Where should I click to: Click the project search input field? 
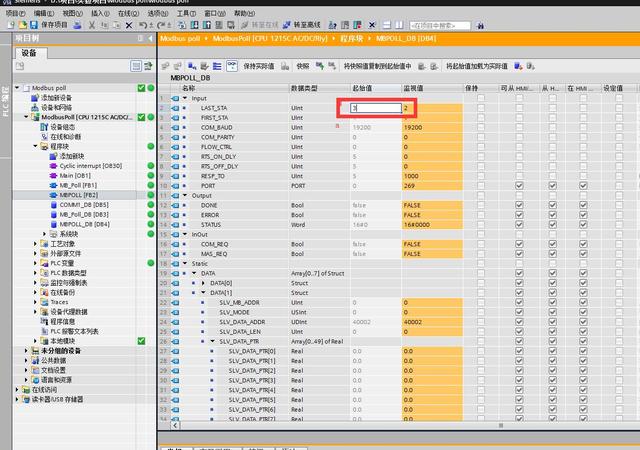coord(440,25)
